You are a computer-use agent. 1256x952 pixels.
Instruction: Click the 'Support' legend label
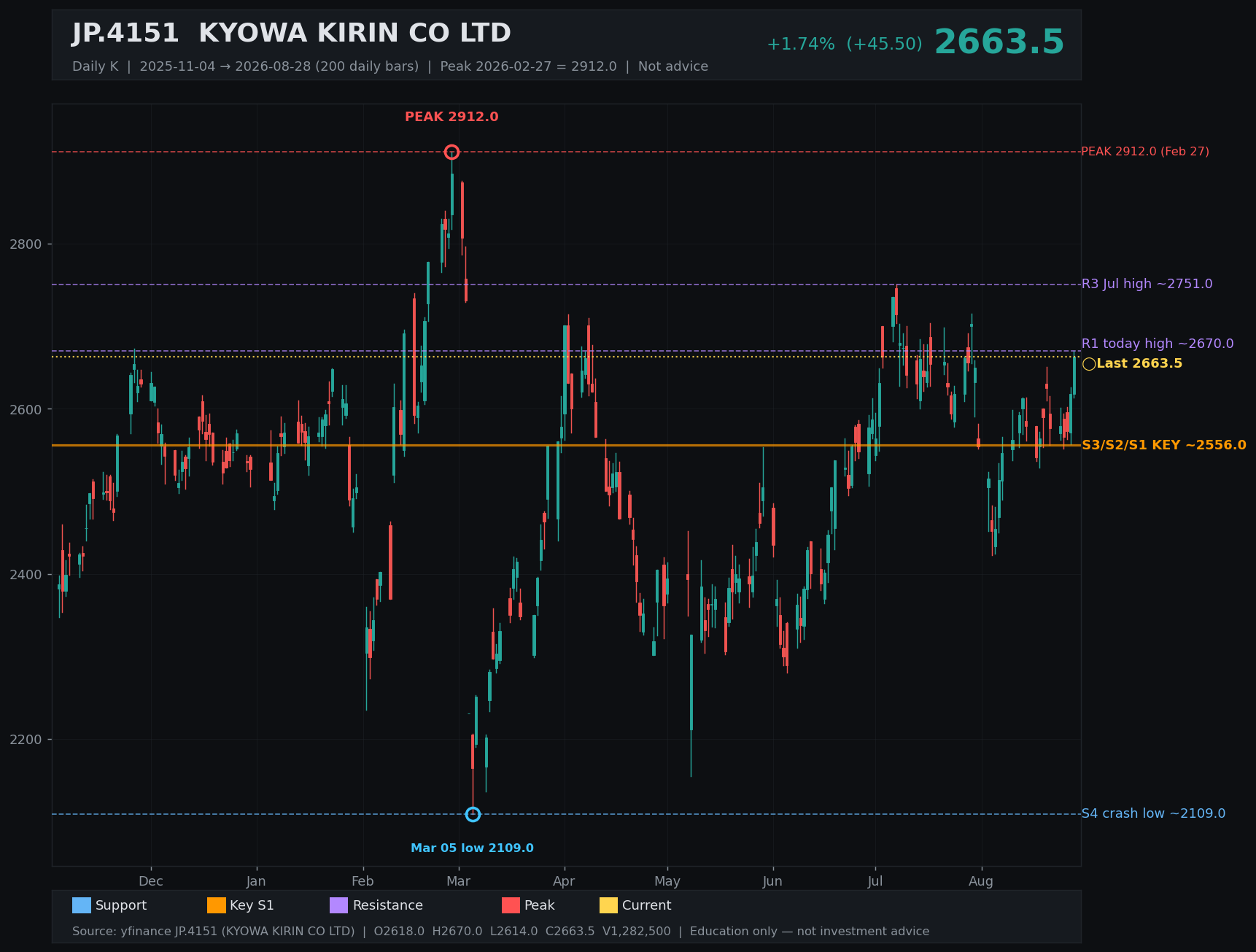tap(121, 905)
